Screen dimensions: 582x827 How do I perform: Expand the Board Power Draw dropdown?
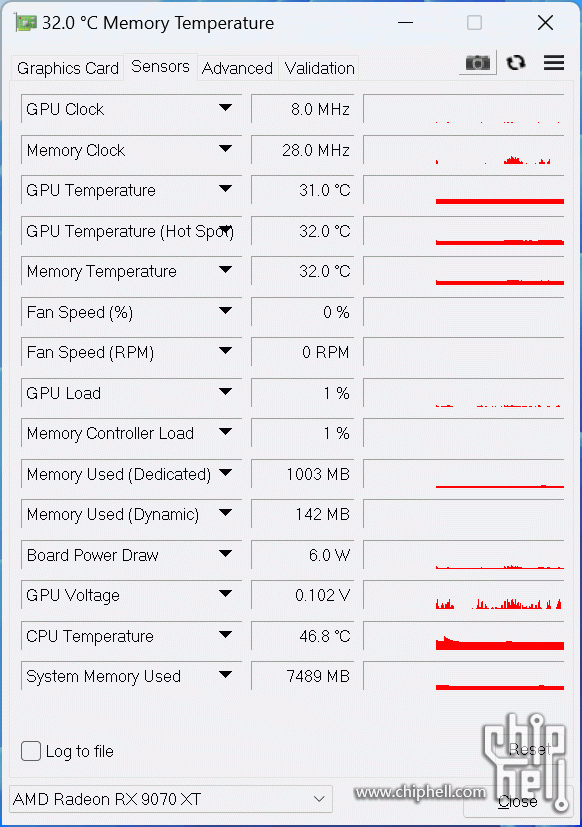click(225, 553)
